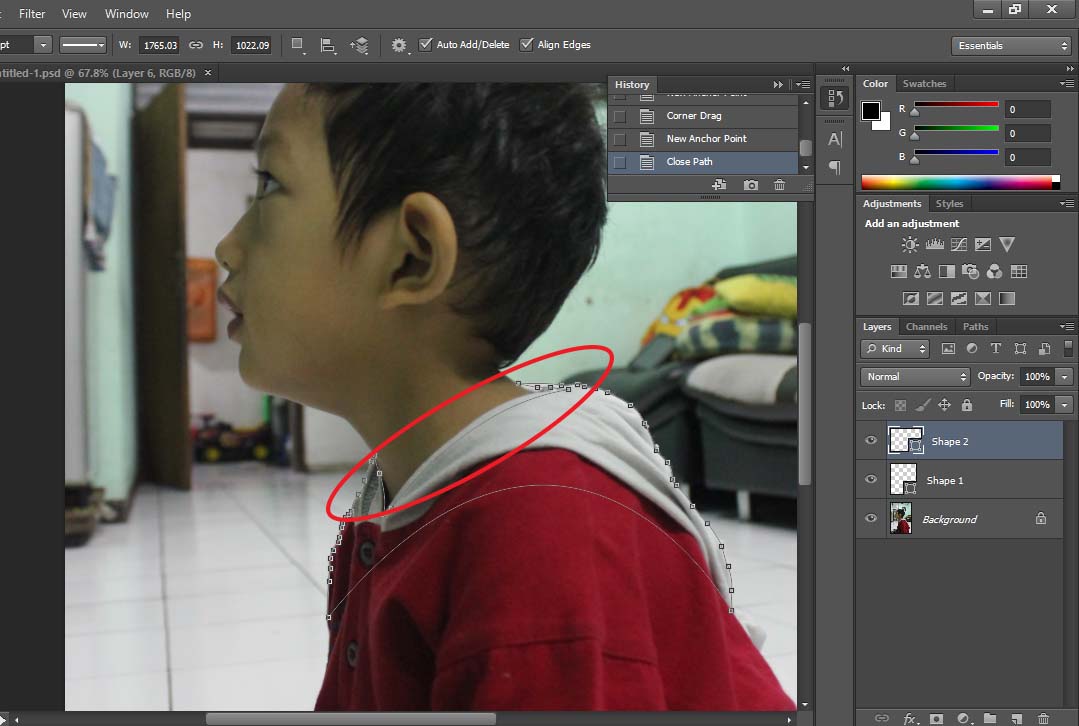Create a new layer

pyautogui.click(x=1018, y=718)
